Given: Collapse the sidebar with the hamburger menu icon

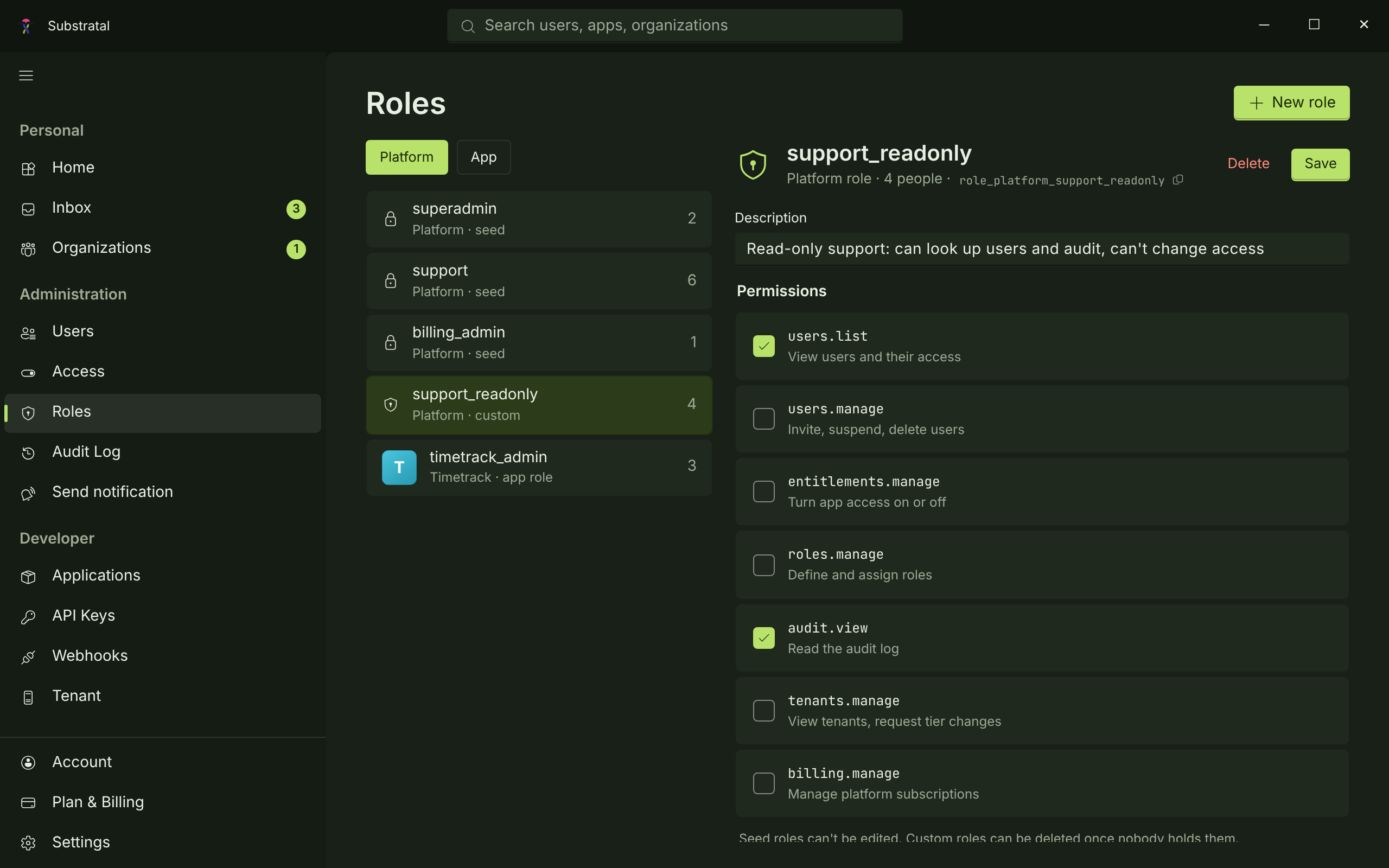Looking at the screenshot, I should click(x=26, y=75).
